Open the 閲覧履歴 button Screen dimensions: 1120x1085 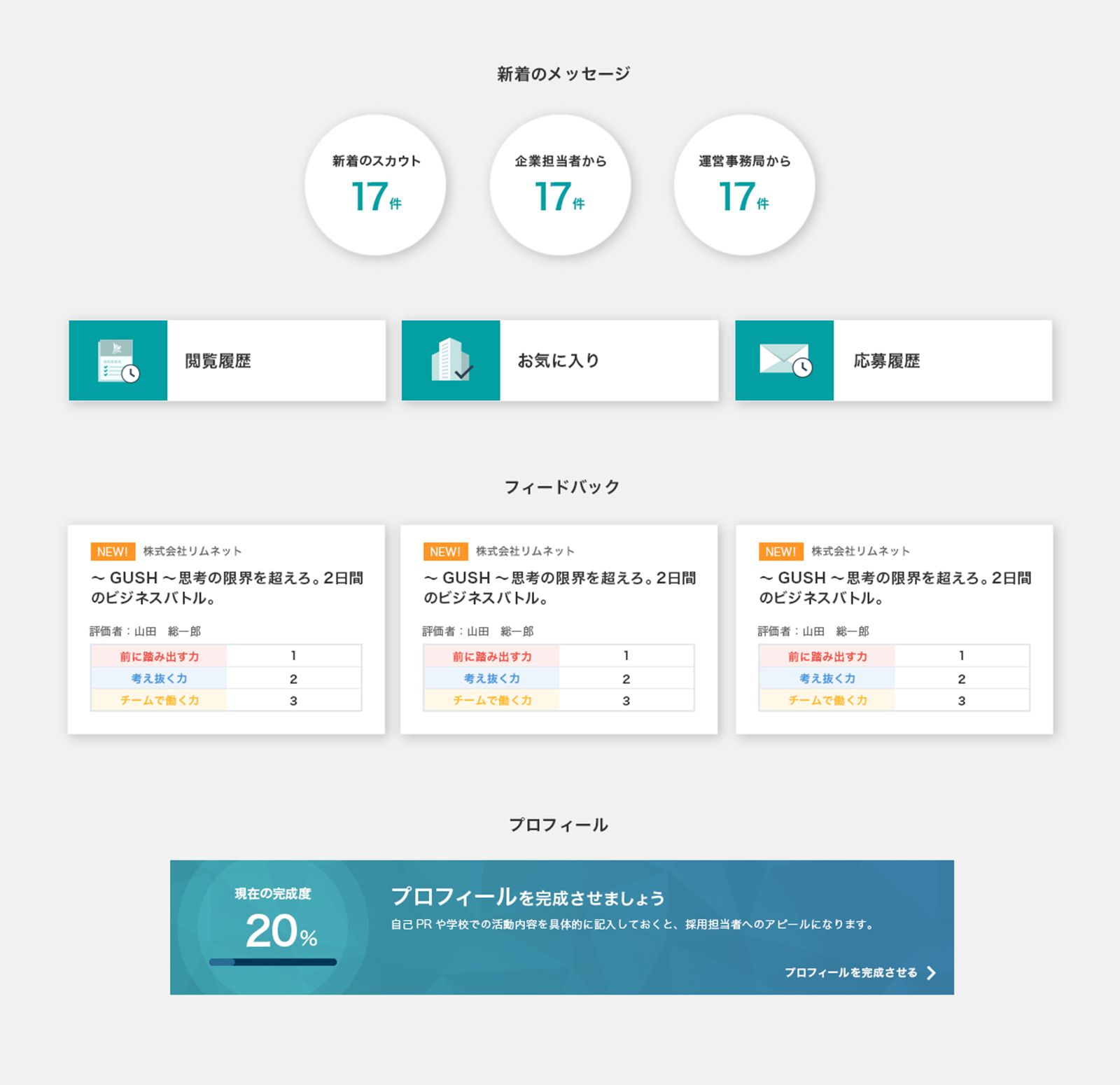pos(224,360)
